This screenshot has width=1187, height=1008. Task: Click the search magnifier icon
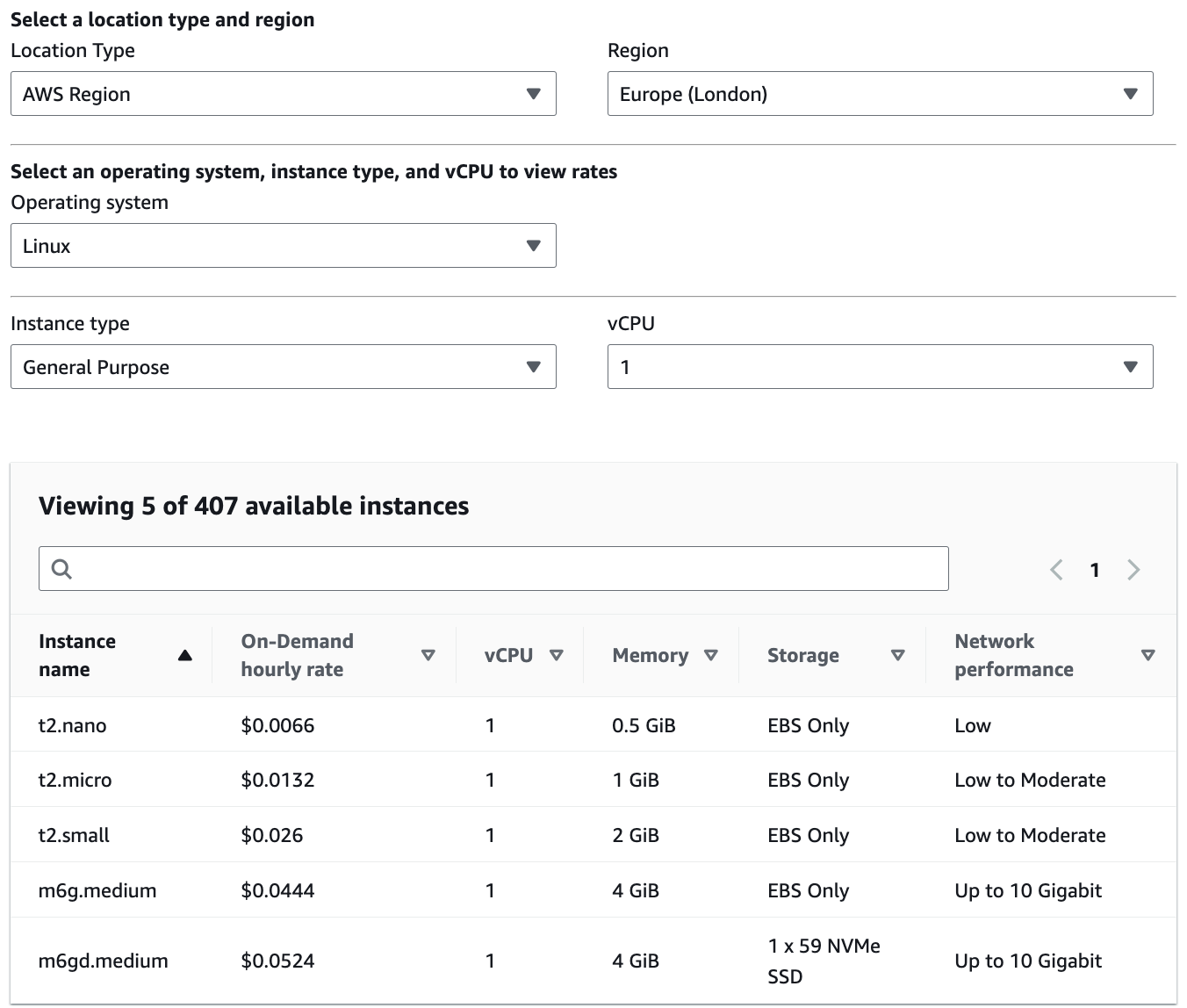pos(61,569)
